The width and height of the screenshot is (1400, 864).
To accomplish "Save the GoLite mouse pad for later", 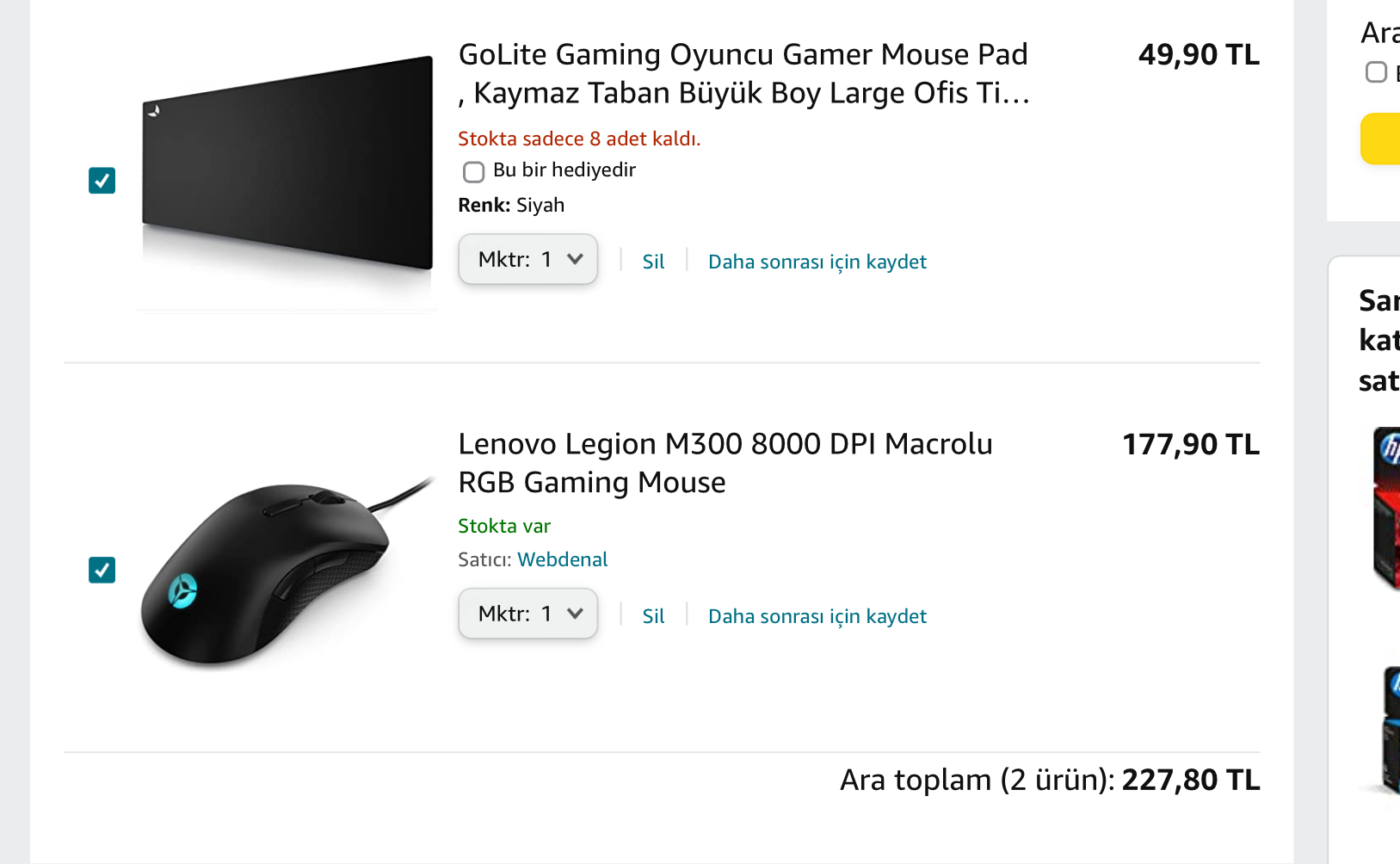I will click(x=817, y=262).
